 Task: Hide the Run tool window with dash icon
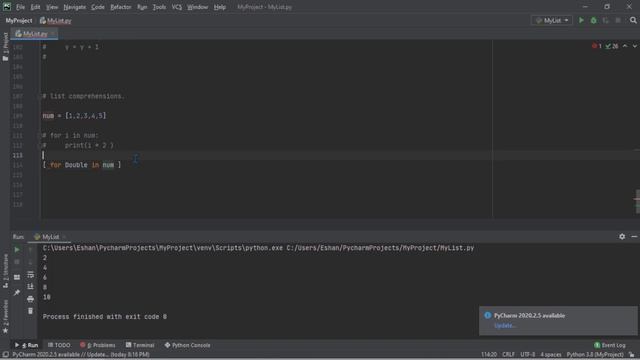tap(634, 236)
